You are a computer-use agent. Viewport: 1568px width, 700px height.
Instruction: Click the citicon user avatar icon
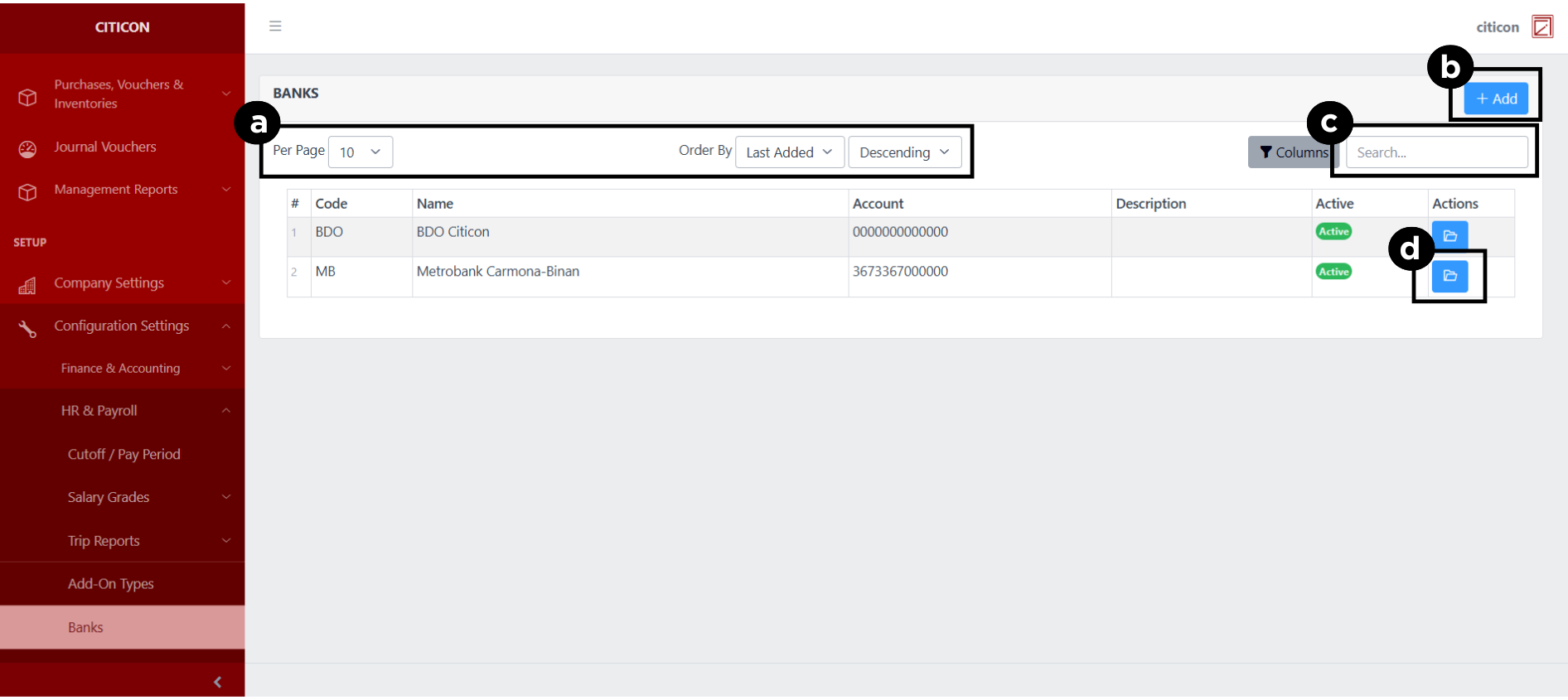1542,27
